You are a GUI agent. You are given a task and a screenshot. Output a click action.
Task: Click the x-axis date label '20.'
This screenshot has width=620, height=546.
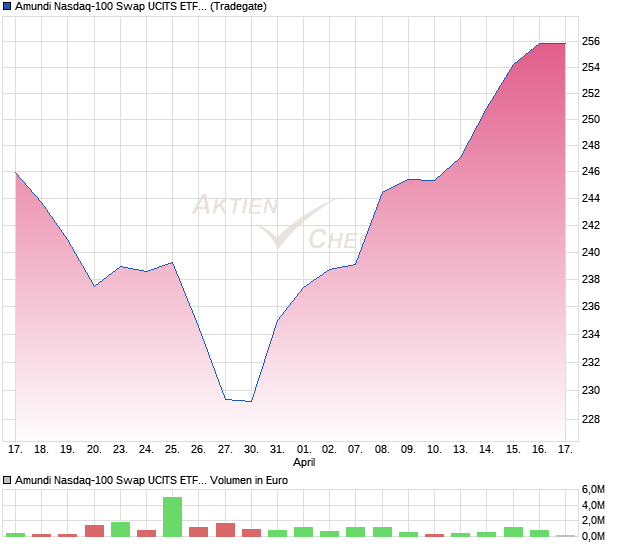coord(94,450)
